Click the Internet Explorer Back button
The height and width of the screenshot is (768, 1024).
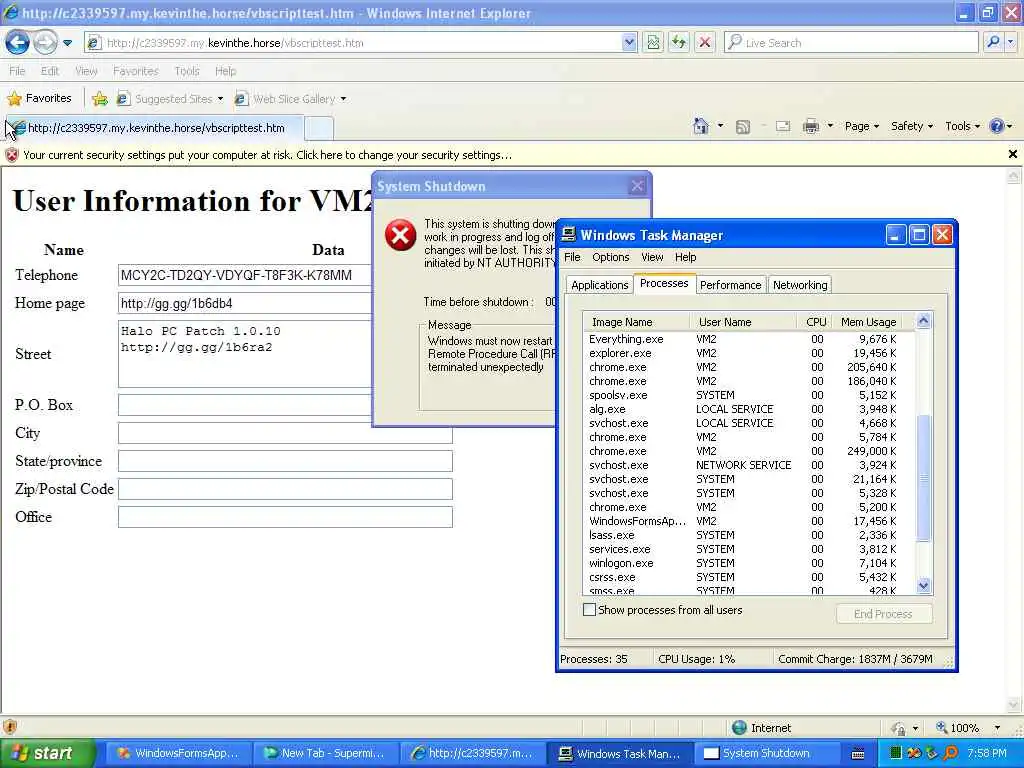[x=18, y=43]
